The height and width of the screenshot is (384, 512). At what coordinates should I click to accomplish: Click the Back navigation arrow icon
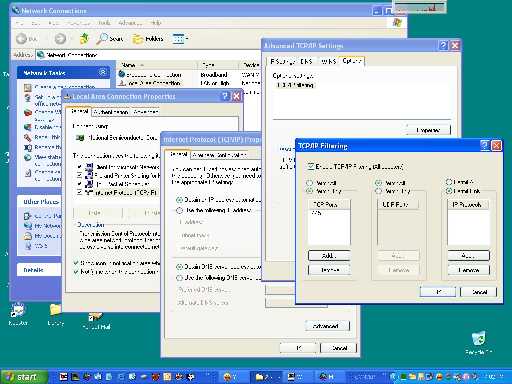click(22, 39)
